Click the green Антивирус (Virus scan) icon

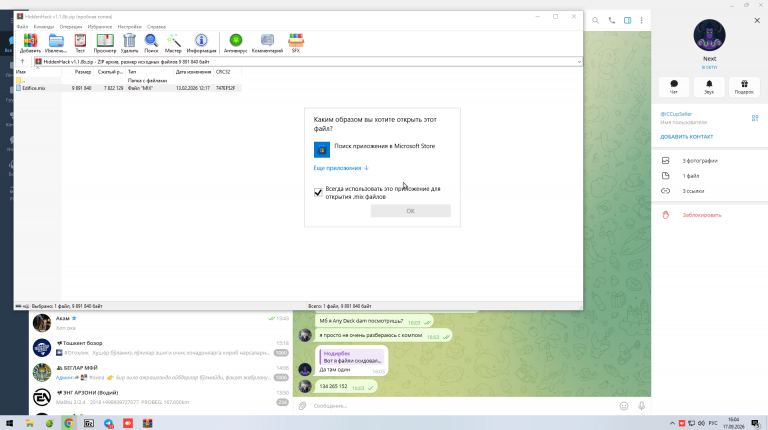click(236, 43)
